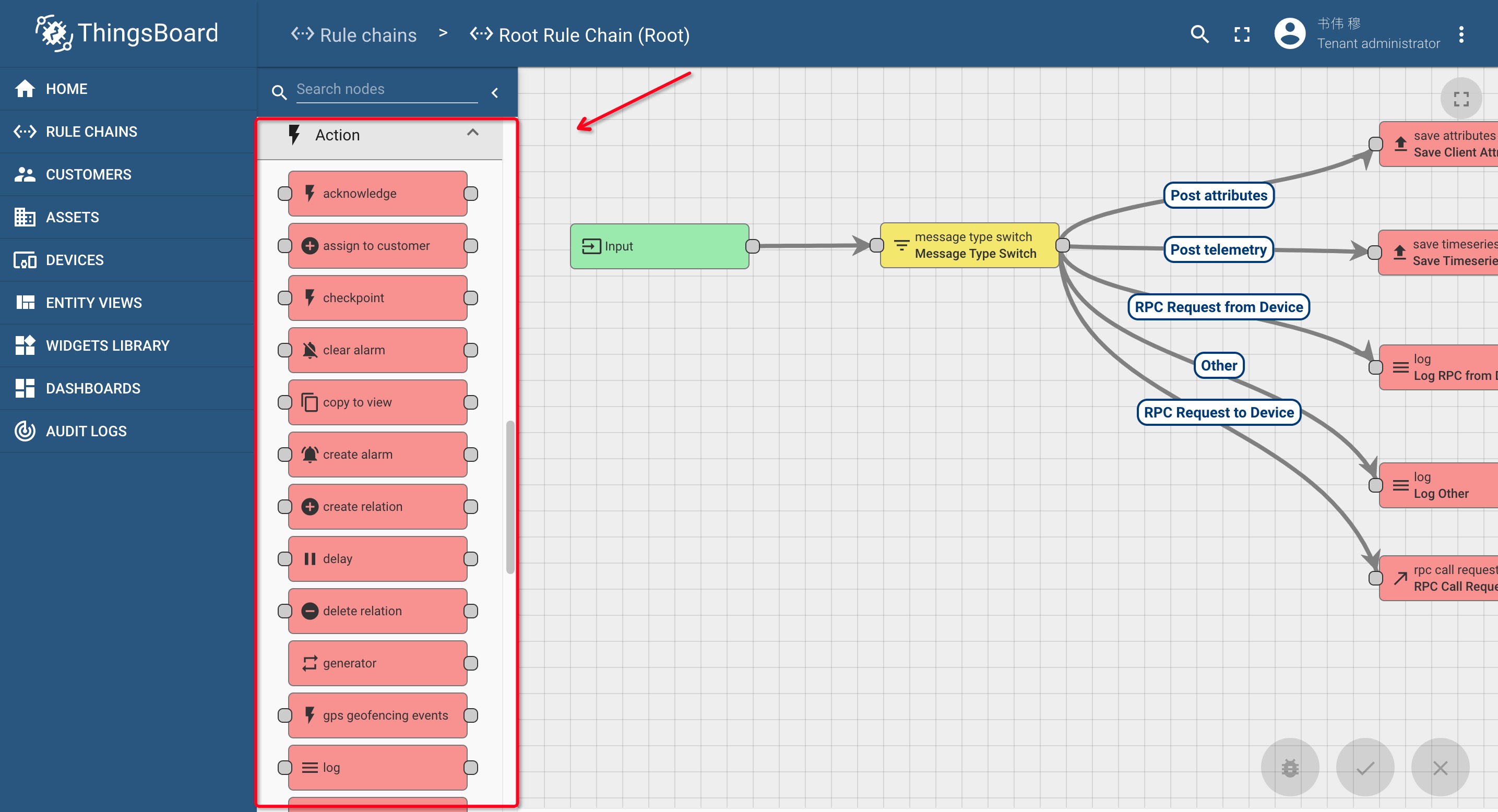The height and width of the screenshot is (812, 1498).
Task: Click the debug mode bug button
Action: point(1289,767)
